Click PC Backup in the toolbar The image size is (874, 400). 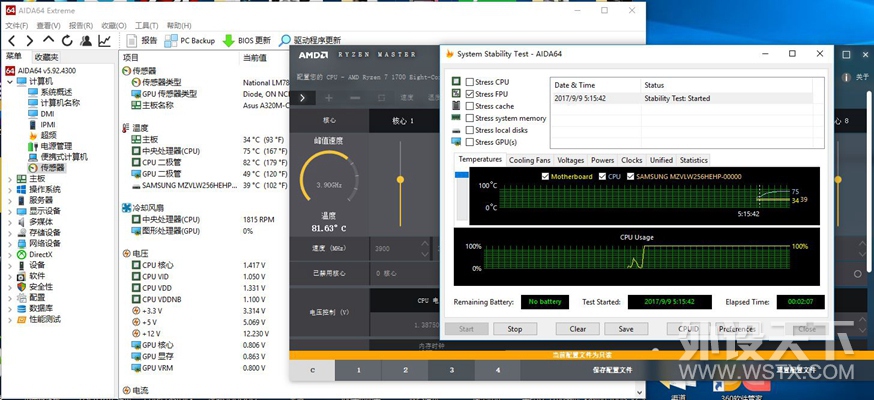pos(190,41)
